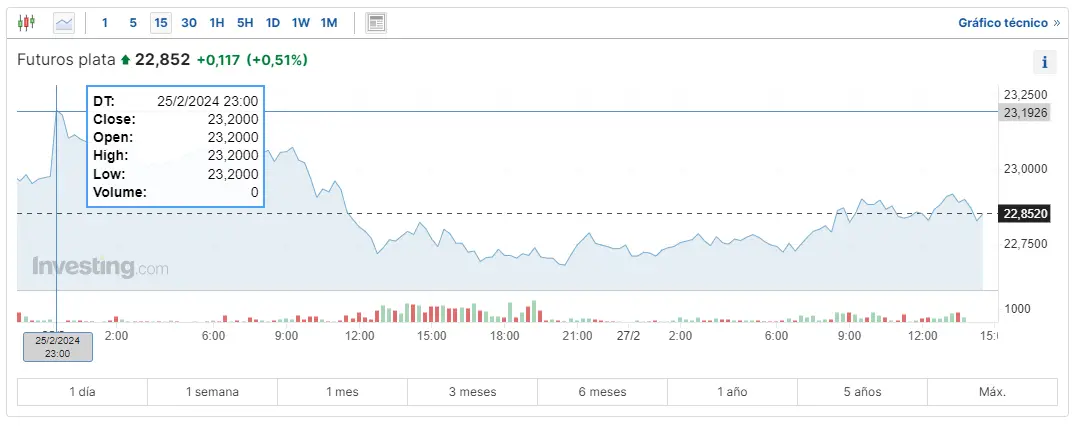This screenshot has width=1075, height=426.
Task: Toggle the 15-minute interval
Action: point(161,22)
